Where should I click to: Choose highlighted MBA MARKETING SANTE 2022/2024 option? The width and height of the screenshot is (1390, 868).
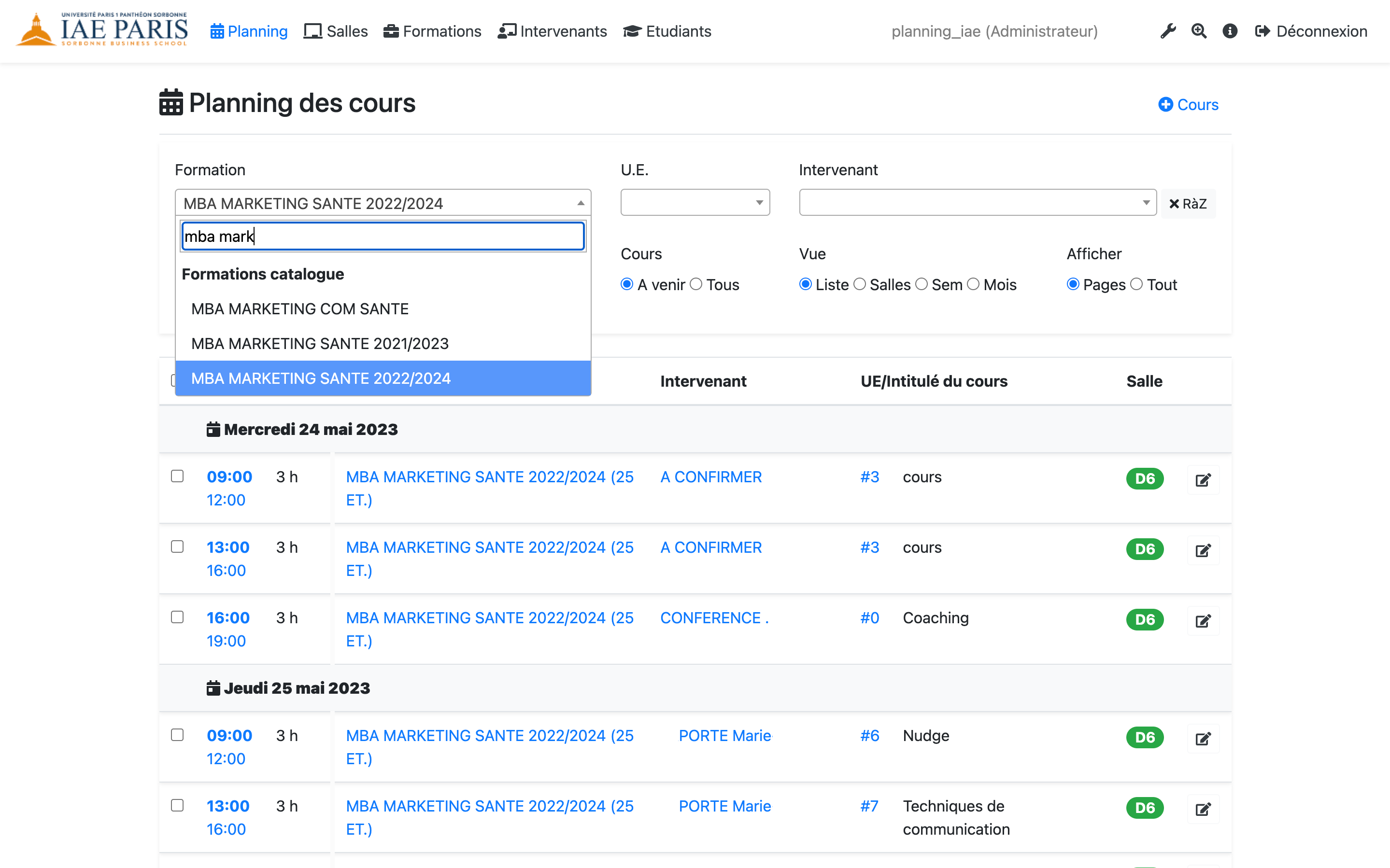(383, 378)
